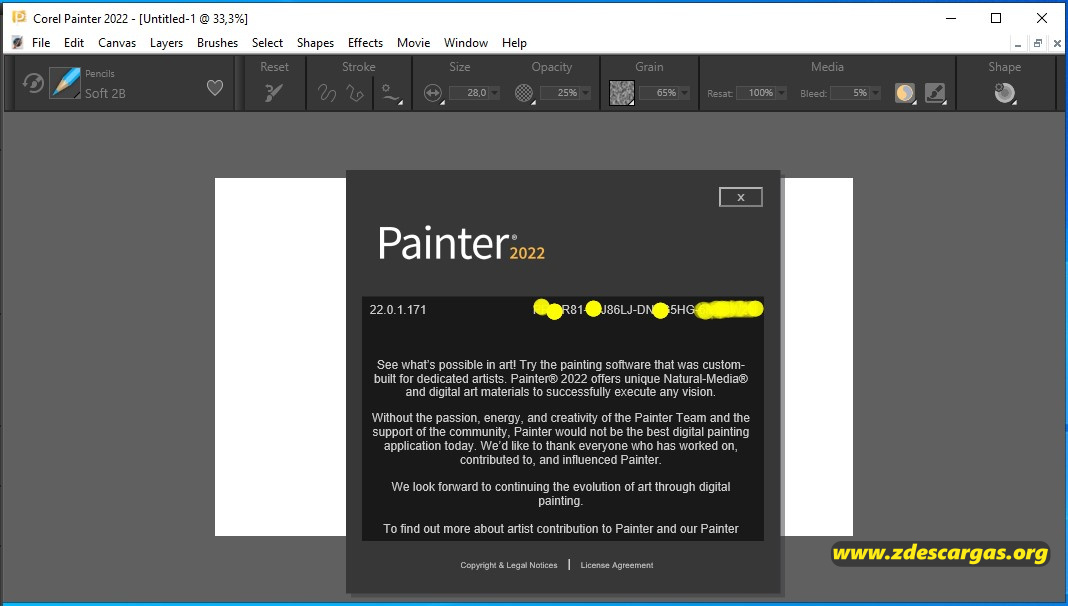Open the Brushes menu

(217, 42)
